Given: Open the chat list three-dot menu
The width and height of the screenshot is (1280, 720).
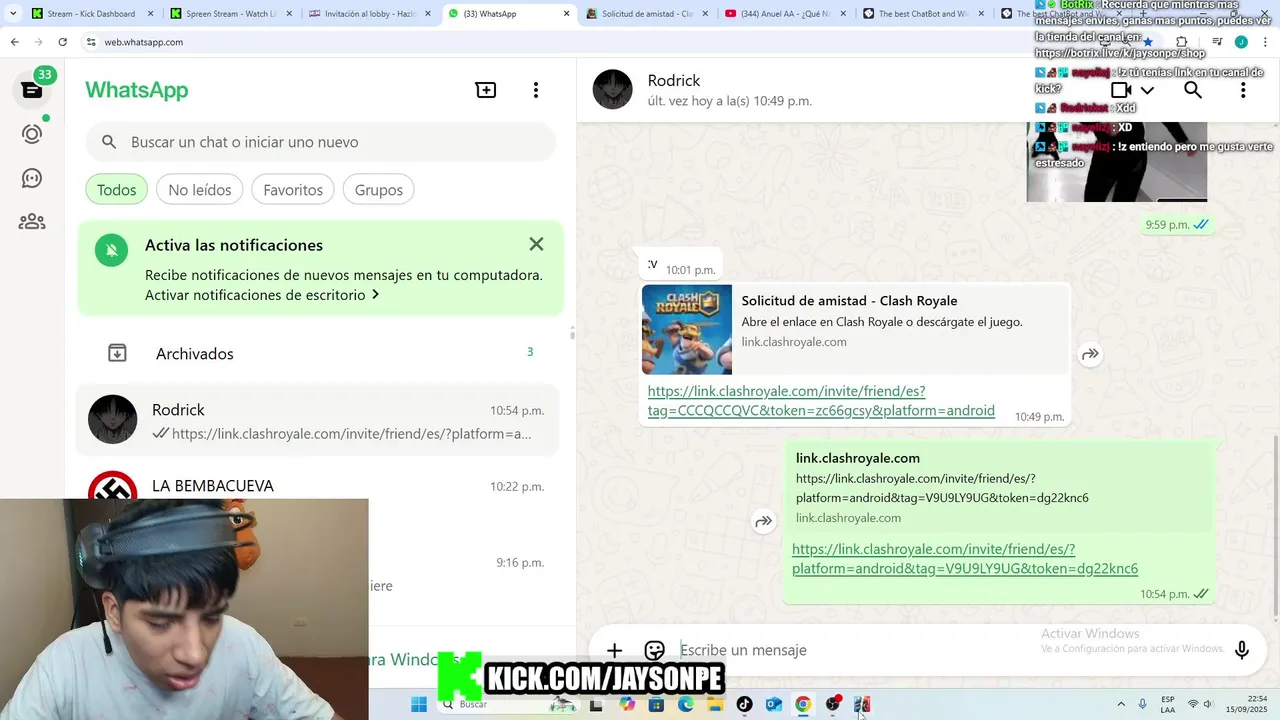Looking at the screenshot, I should (x=536, y=90).
